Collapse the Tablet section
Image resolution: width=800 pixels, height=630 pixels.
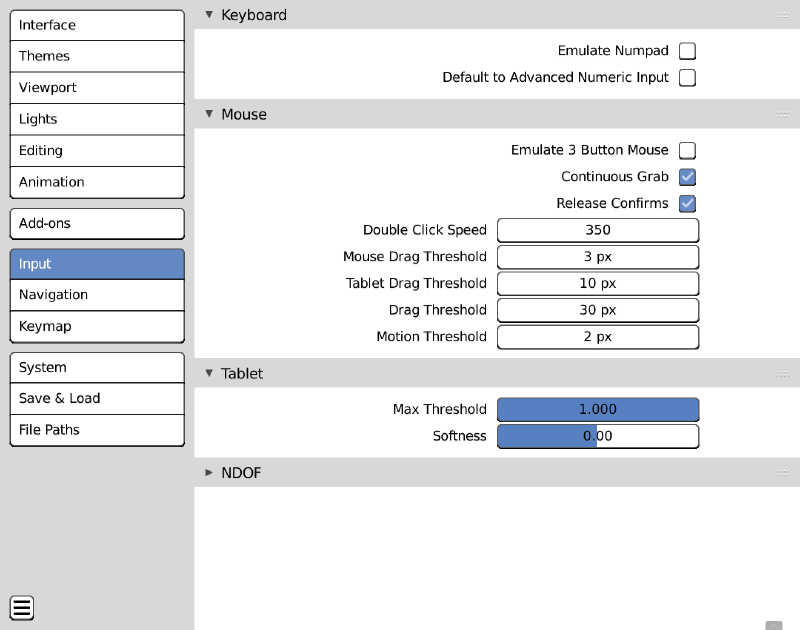click(209, 373)
